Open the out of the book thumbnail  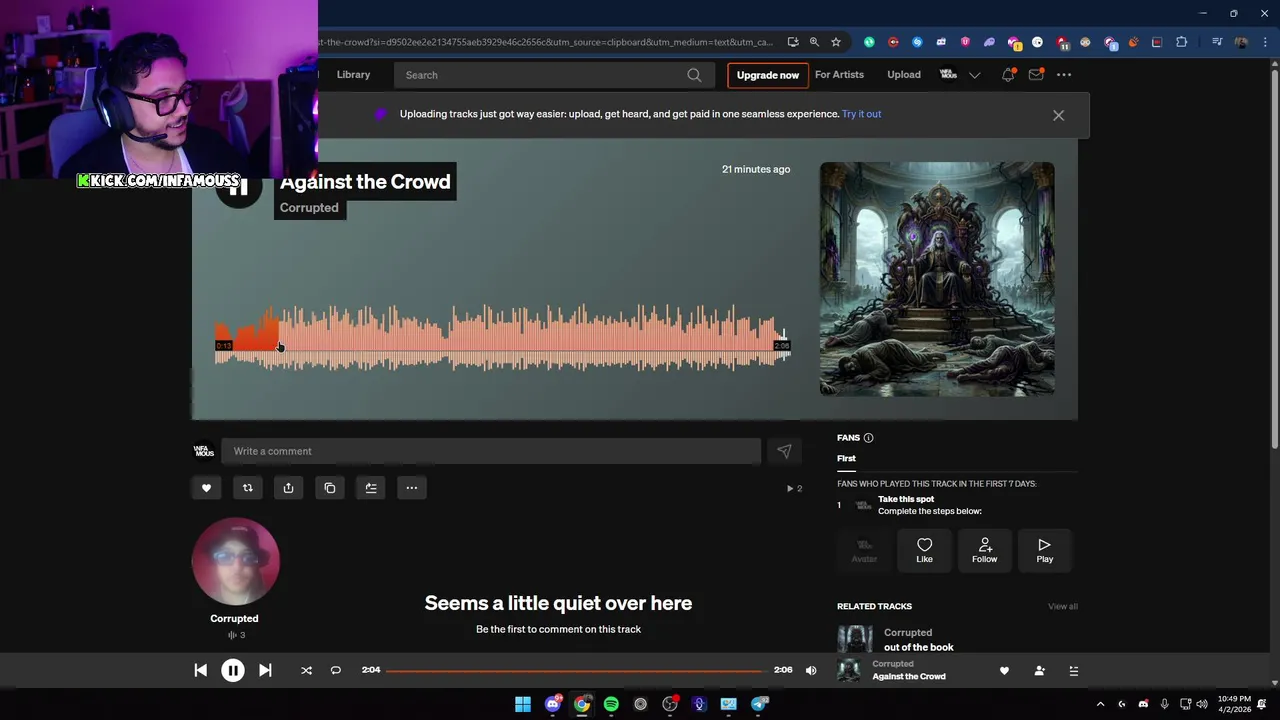click(x=855, y=639)
